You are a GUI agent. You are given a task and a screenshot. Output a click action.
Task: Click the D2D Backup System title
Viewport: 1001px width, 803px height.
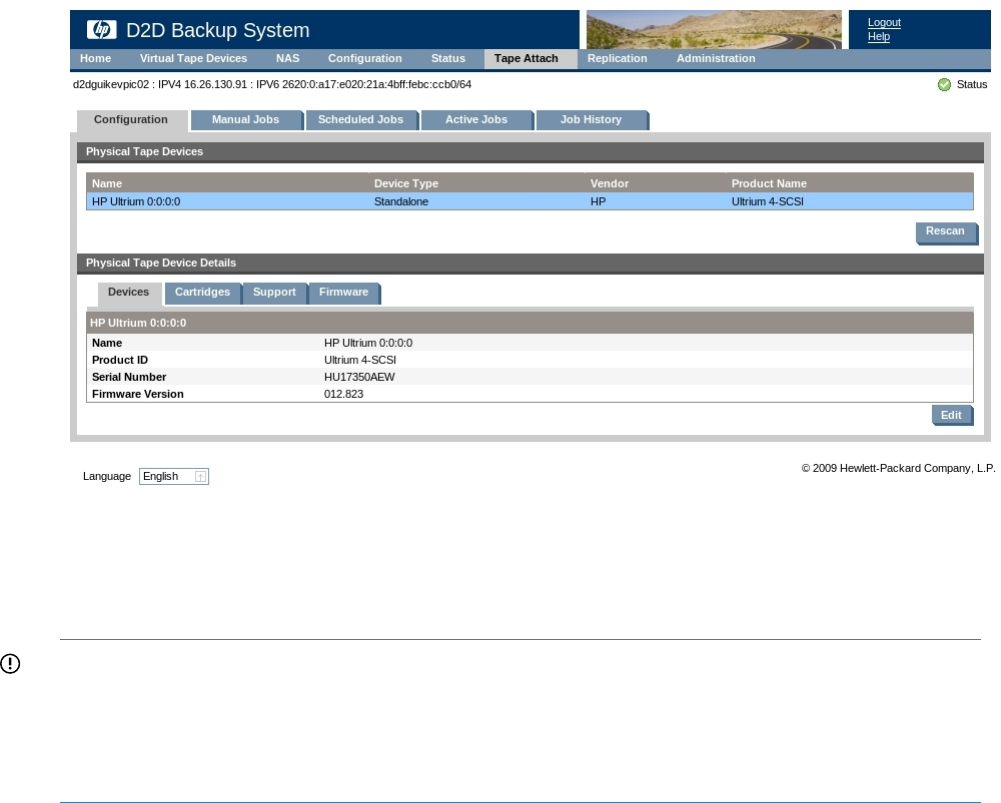tap(218, 30)
